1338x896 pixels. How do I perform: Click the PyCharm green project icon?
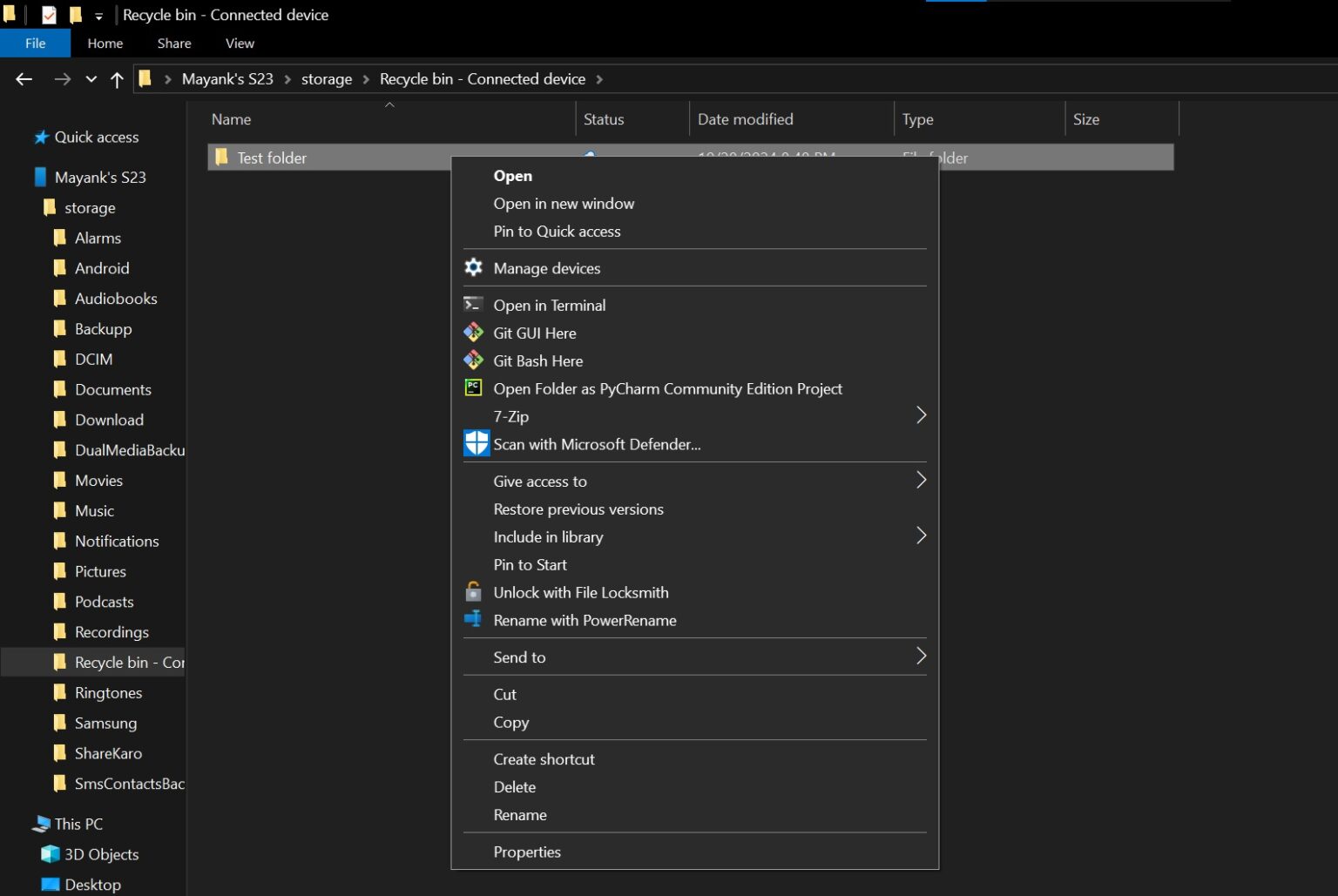click(x=473, y=388)
